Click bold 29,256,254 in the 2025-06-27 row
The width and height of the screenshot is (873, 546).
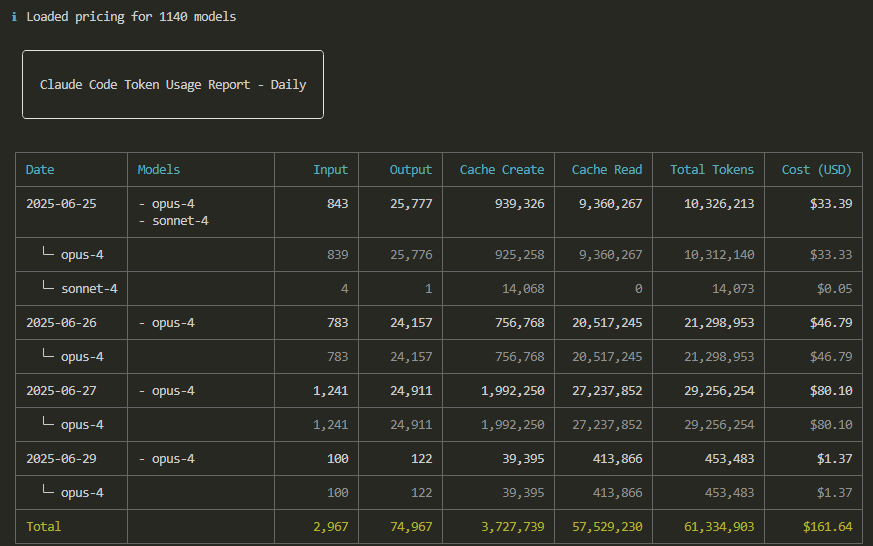(719, 391)
